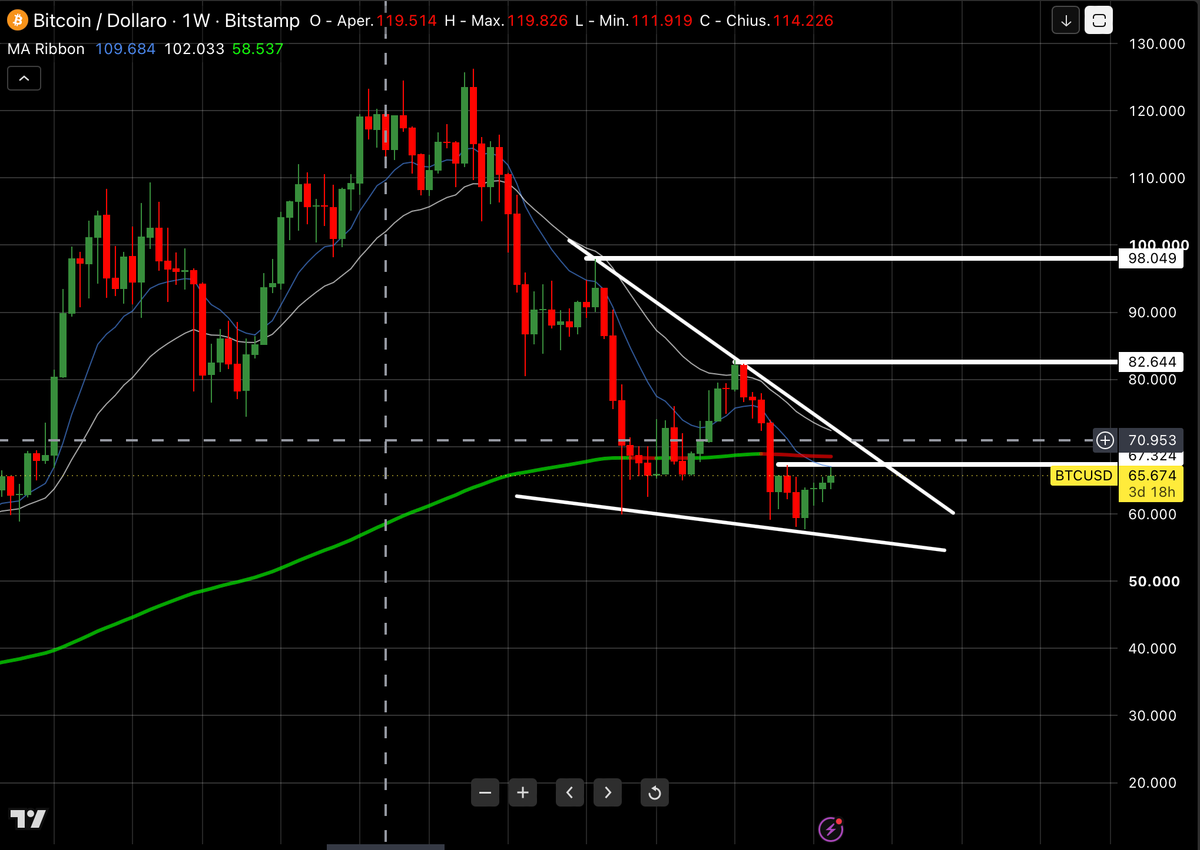
Task: Click the purple lightning bolt icon on the time axis
Action: tap(830, 828)
